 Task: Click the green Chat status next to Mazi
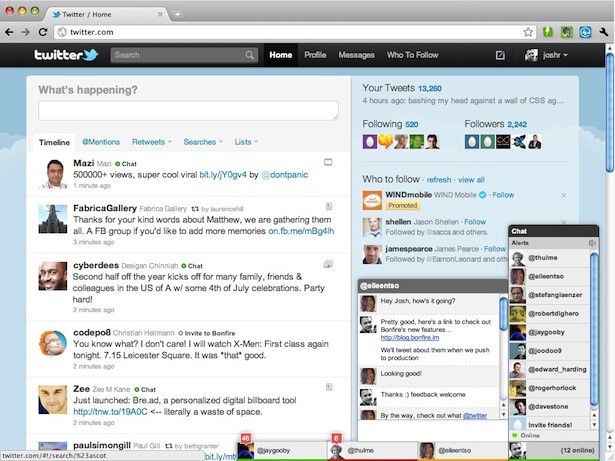tap(126, 164)
